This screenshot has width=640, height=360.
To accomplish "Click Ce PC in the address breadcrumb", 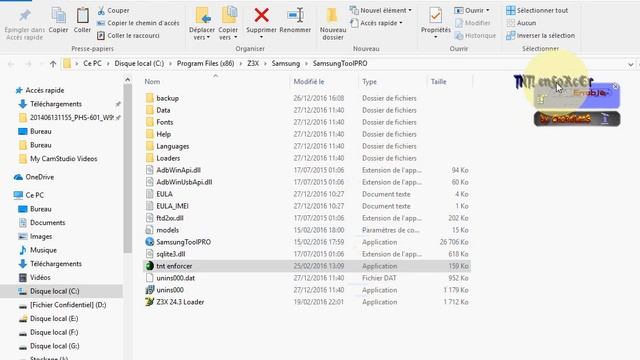I will point(92,64).
